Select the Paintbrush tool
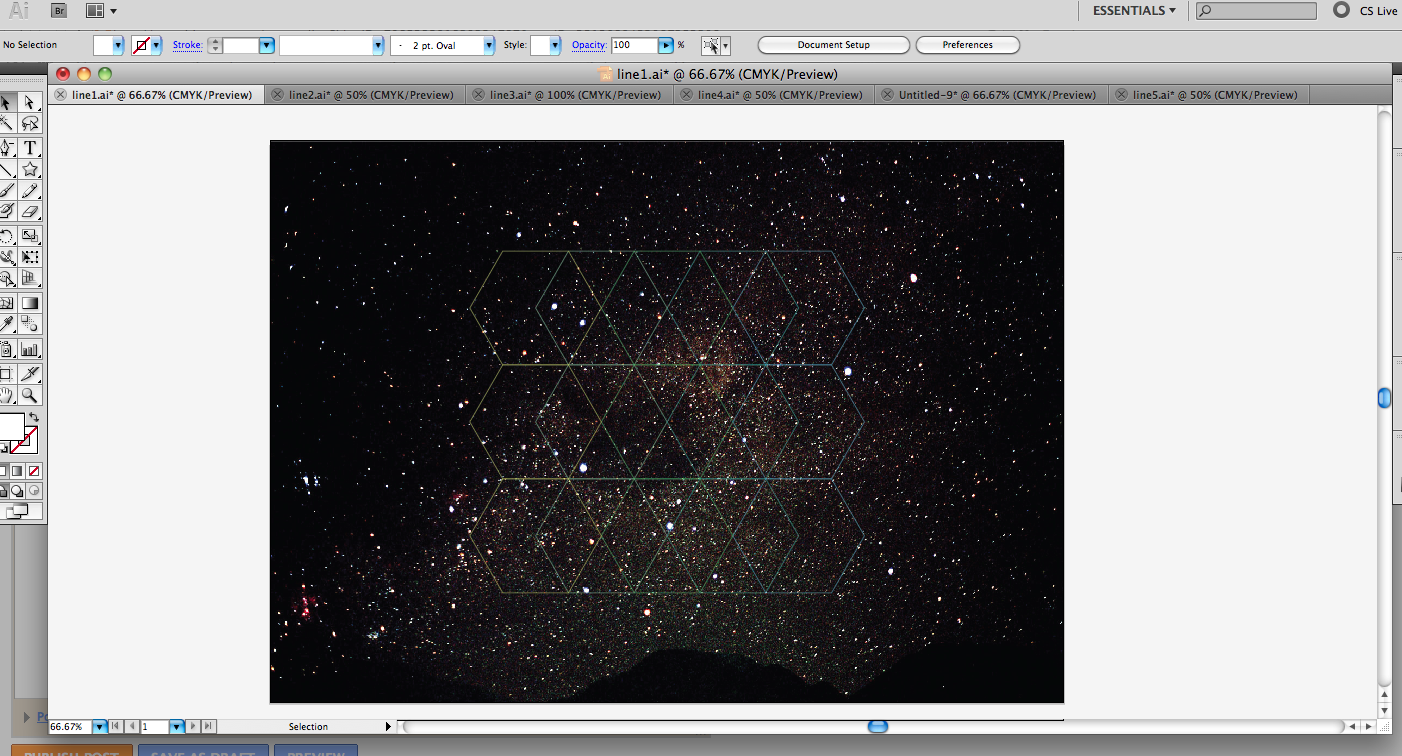 pos(7,191)
